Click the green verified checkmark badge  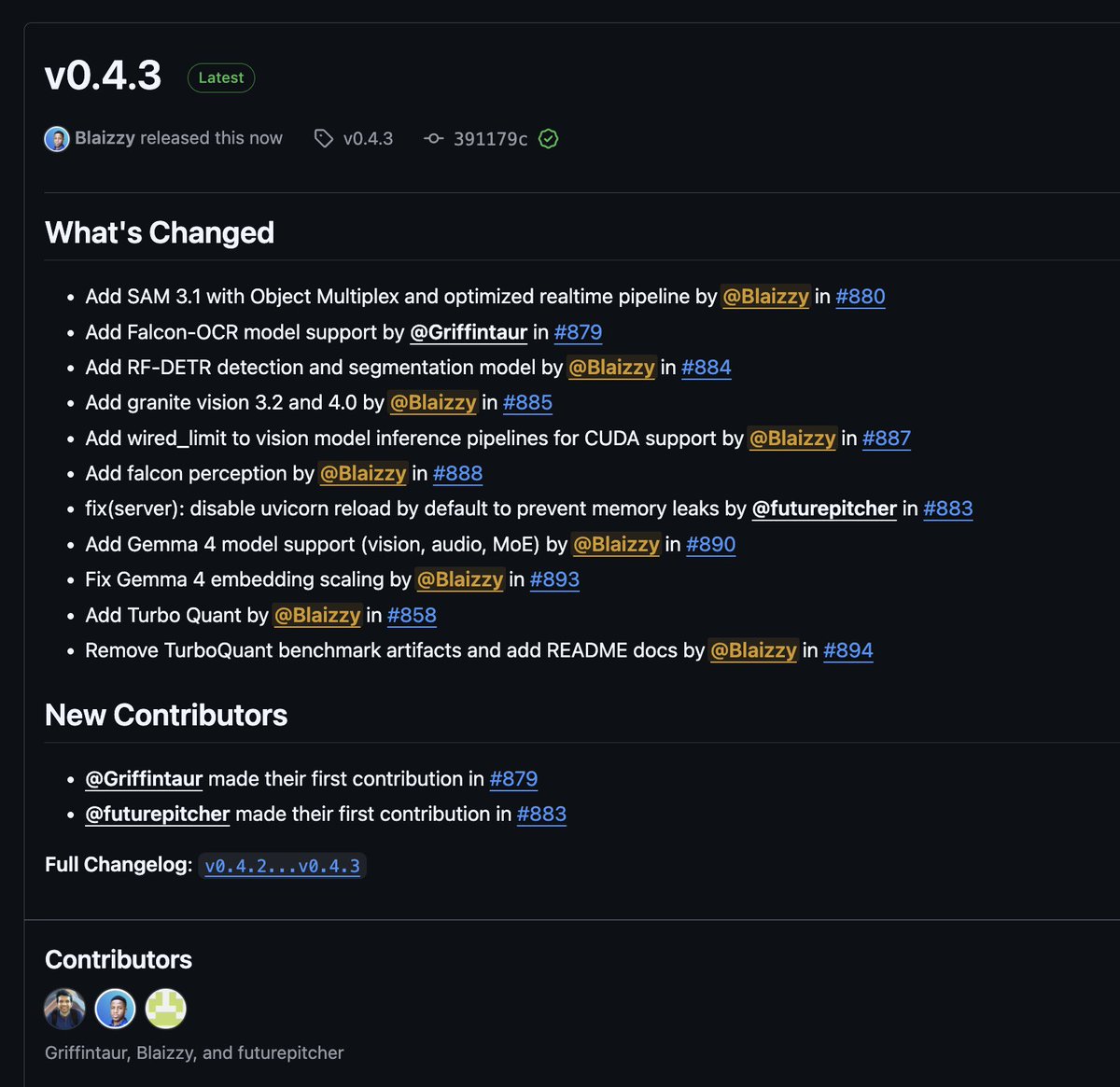point(548,138)
